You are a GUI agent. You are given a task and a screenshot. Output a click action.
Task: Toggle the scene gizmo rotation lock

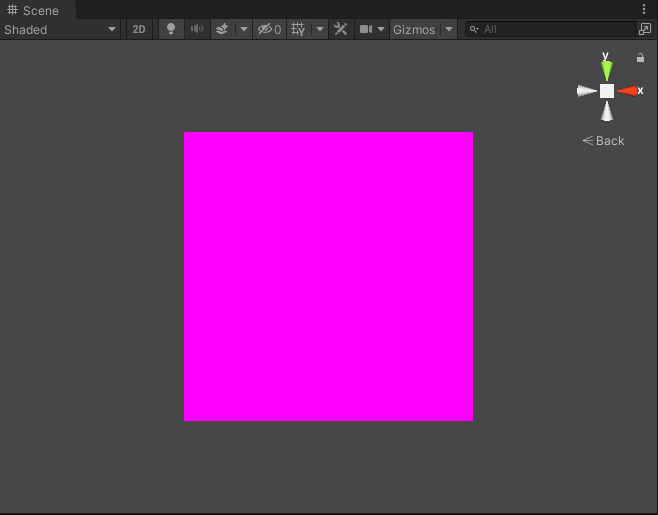coord(641,58)
